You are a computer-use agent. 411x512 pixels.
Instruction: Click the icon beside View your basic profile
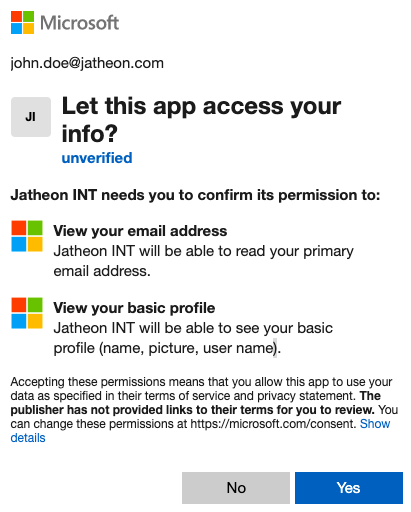(27, 313)
